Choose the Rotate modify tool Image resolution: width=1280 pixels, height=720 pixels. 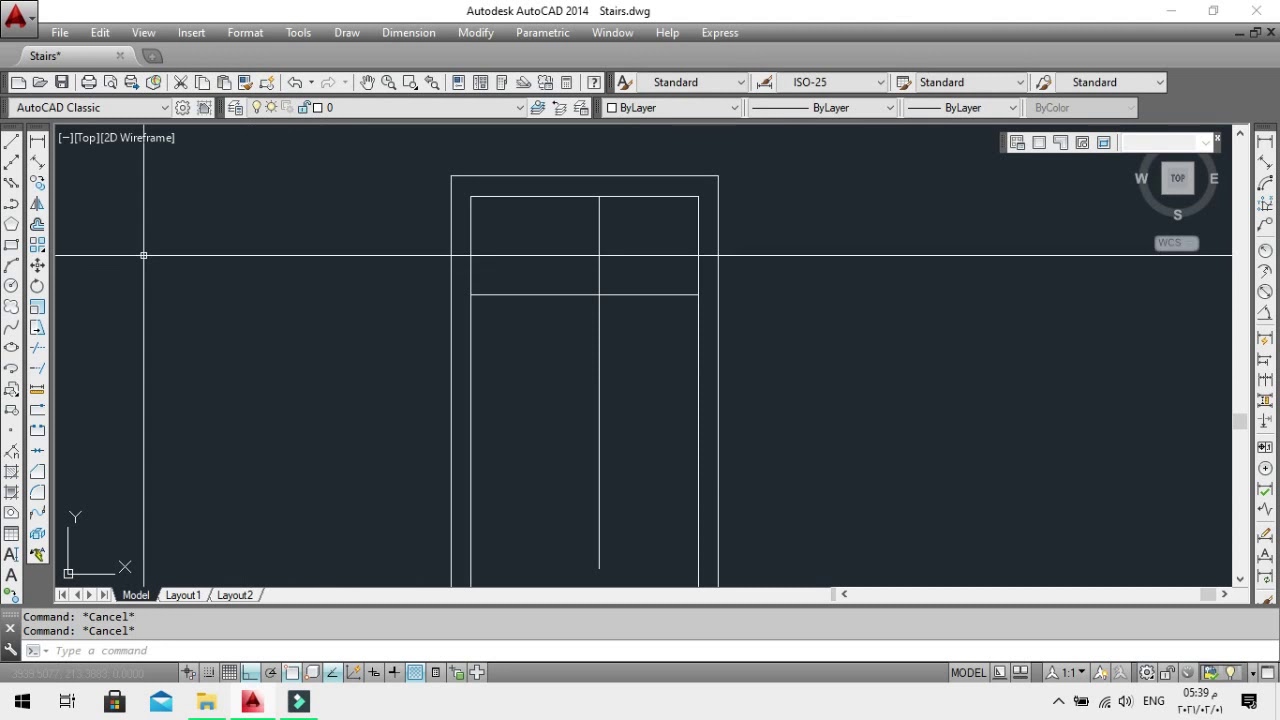37,286
